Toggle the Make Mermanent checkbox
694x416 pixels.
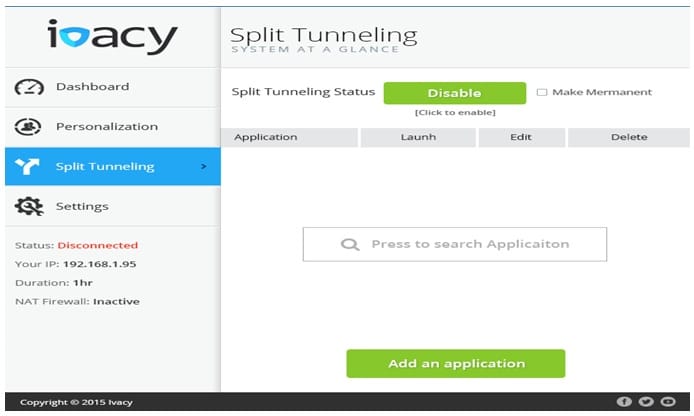click(542, 92)
